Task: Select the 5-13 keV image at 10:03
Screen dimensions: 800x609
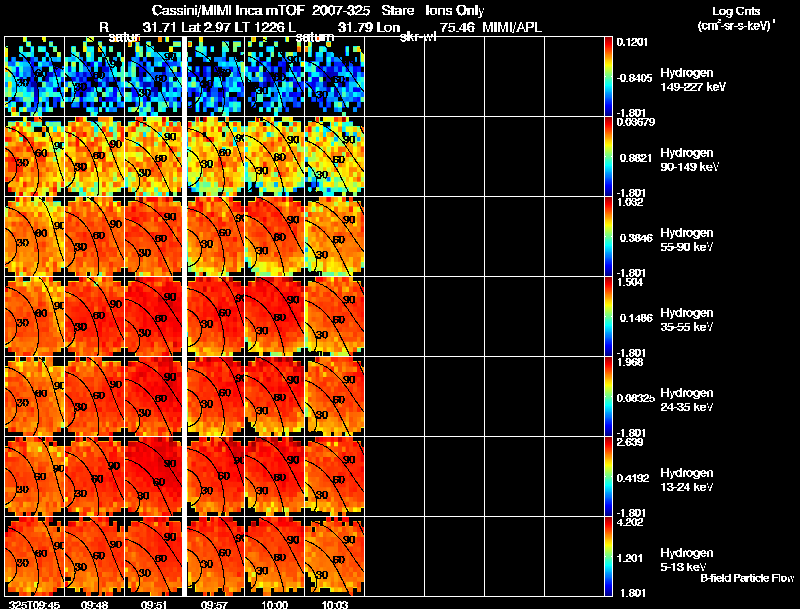Action: (335, 556)
